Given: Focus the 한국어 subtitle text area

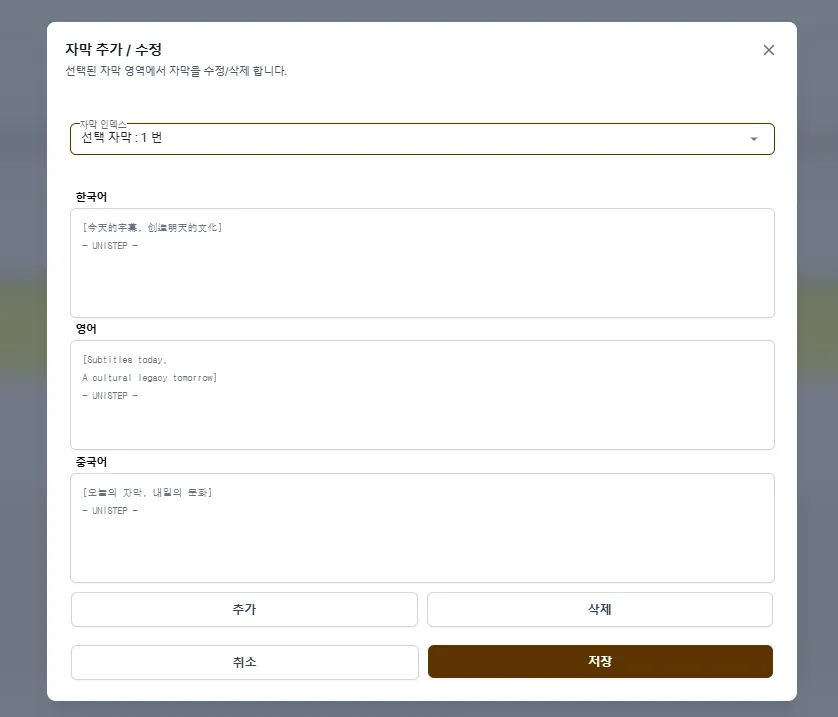Looking at the screenshot, I should [422, 263].
